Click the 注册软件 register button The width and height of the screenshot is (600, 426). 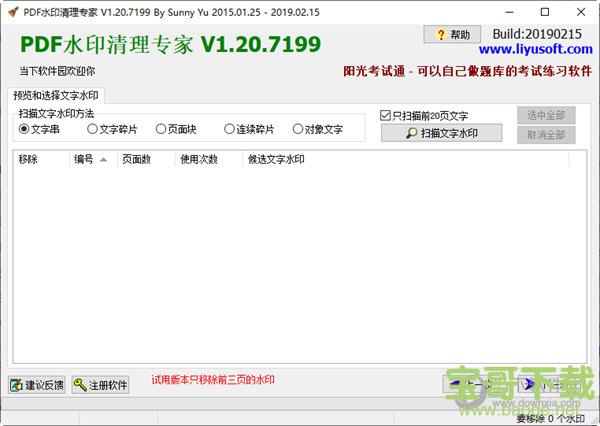100,385
